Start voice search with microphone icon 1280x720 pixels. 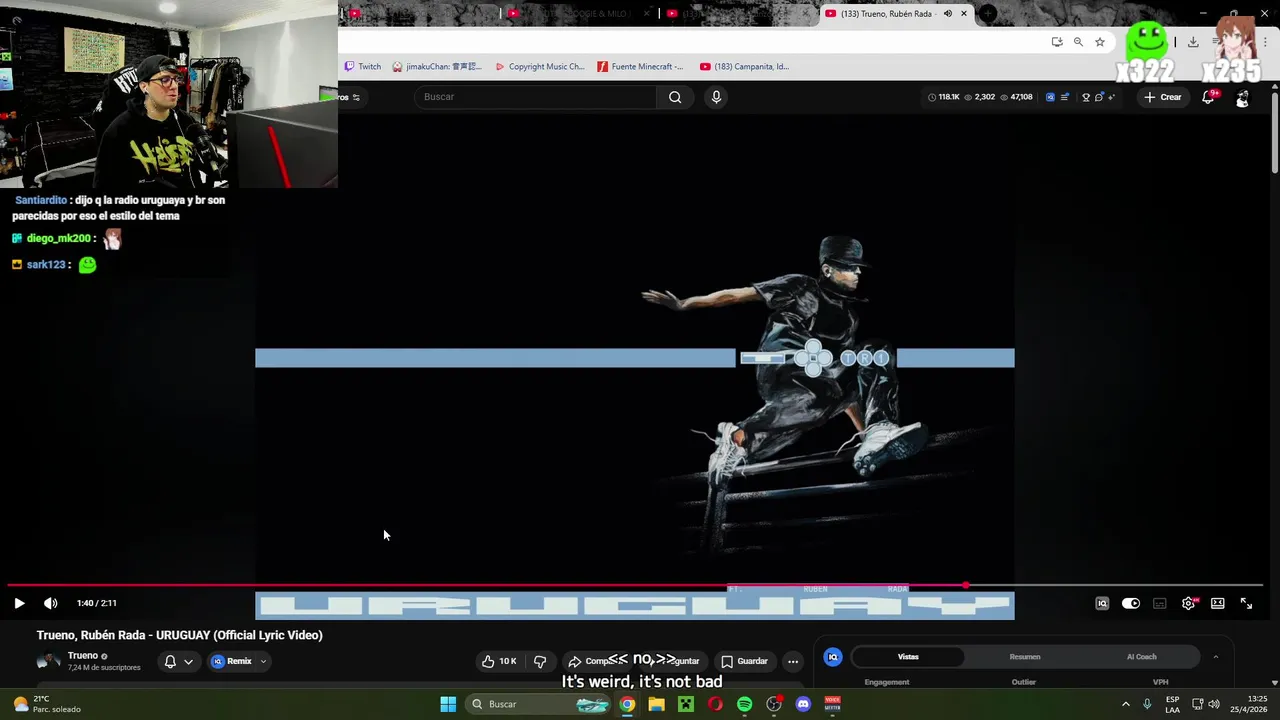coord(716,97)
